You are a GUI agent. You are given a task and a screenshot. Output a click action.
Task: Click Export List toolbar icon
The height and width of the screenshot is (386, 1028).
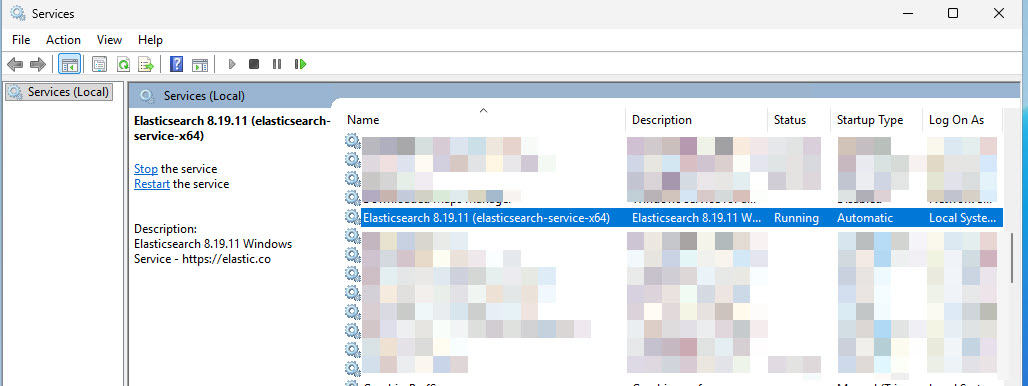coord(146,64)
